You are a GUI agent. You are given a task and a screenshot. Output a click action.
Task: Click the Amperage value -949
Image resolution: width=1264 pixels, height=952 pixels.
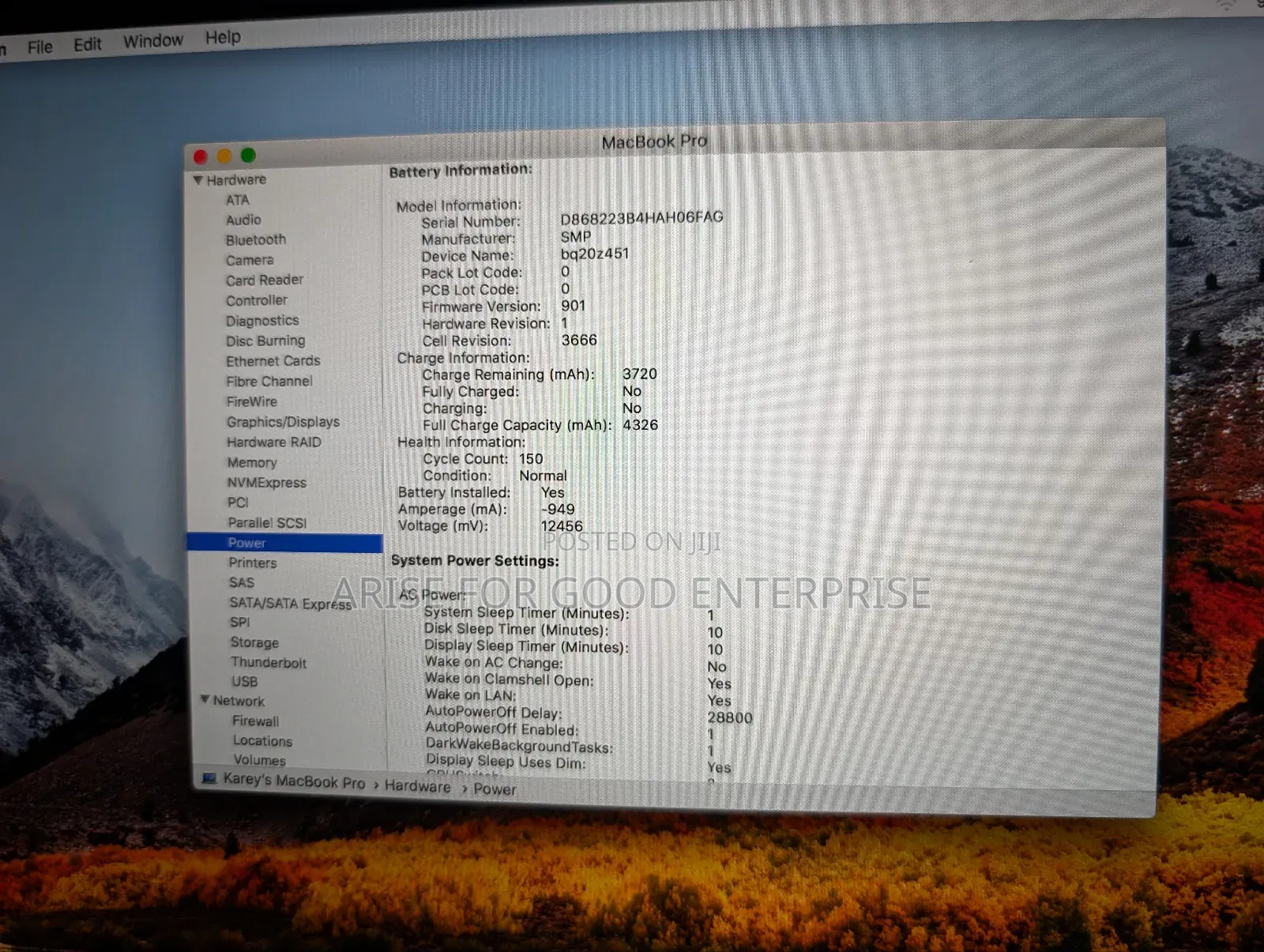[558, 510]
